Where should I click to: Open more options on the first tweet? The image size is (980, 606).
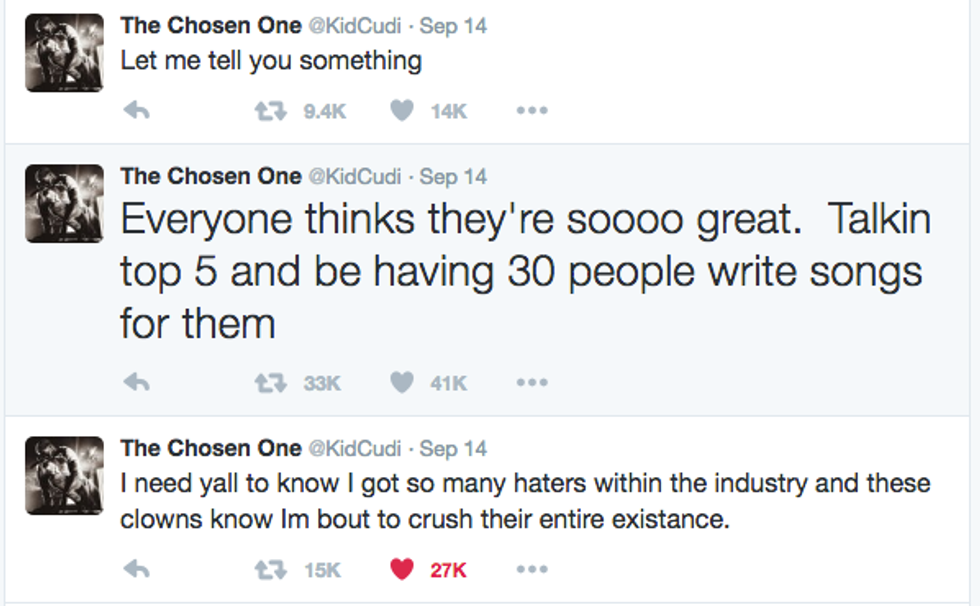[531, 112]
